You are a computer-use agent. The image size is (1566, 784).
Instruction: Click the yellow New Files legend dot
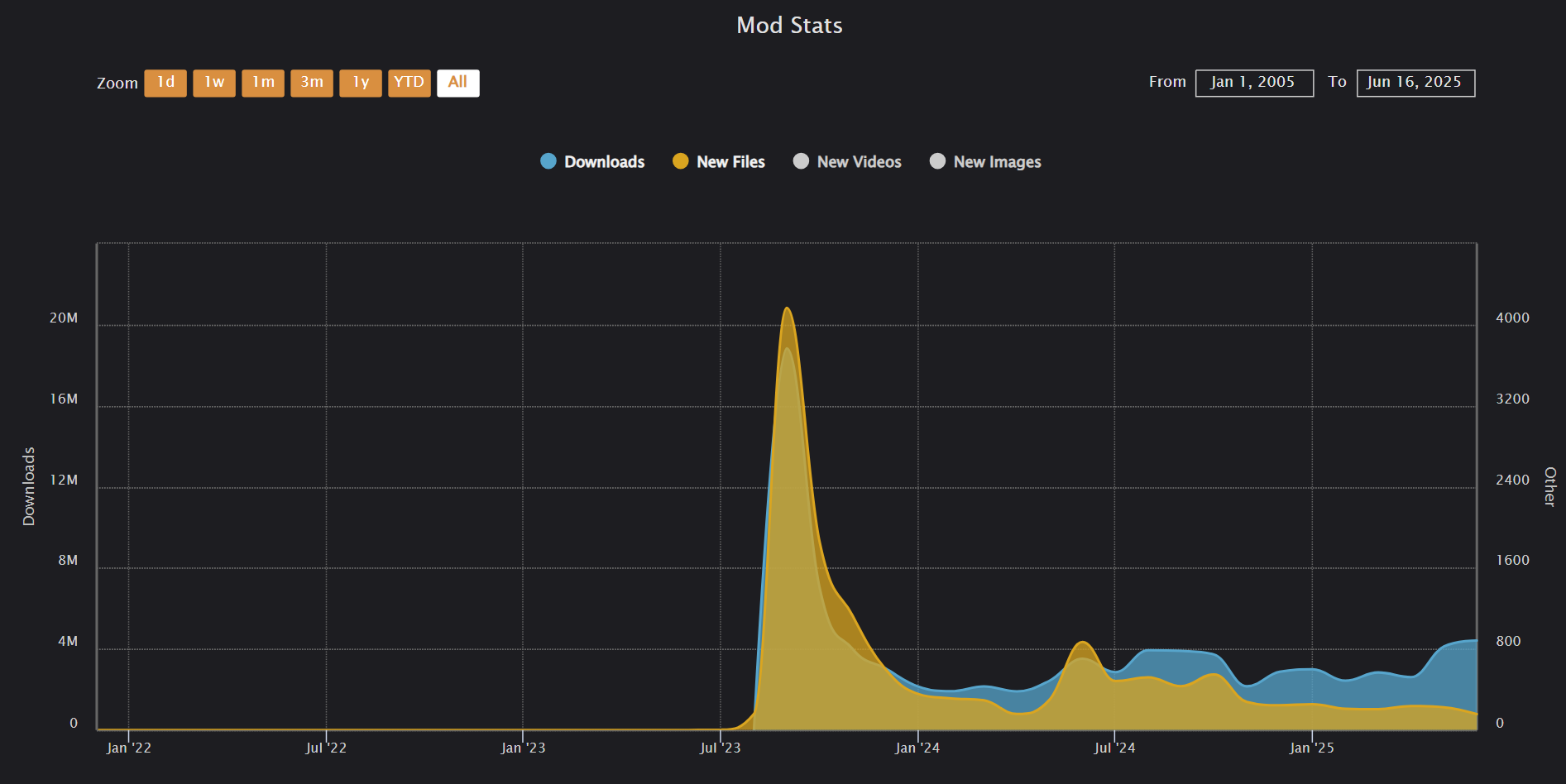(681, 161)
